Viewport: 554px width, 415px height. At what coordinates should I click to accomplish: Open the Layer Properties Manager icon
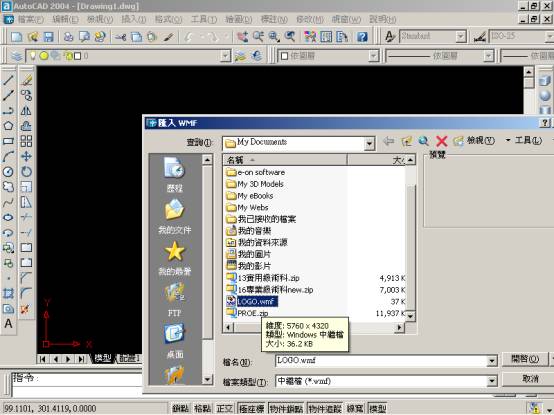[16, 56]
